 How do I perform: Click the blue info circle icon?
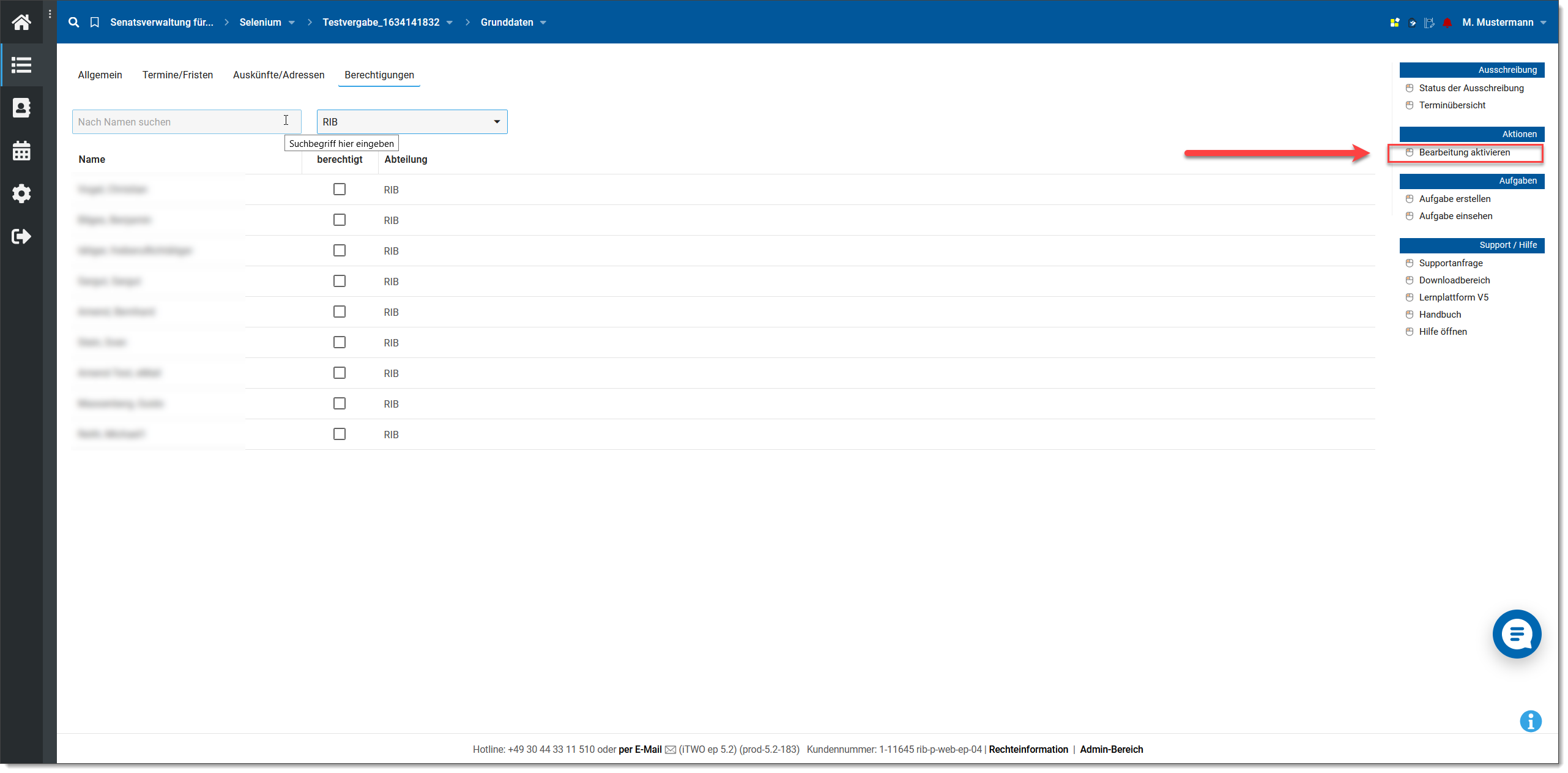click(1530, 721)
